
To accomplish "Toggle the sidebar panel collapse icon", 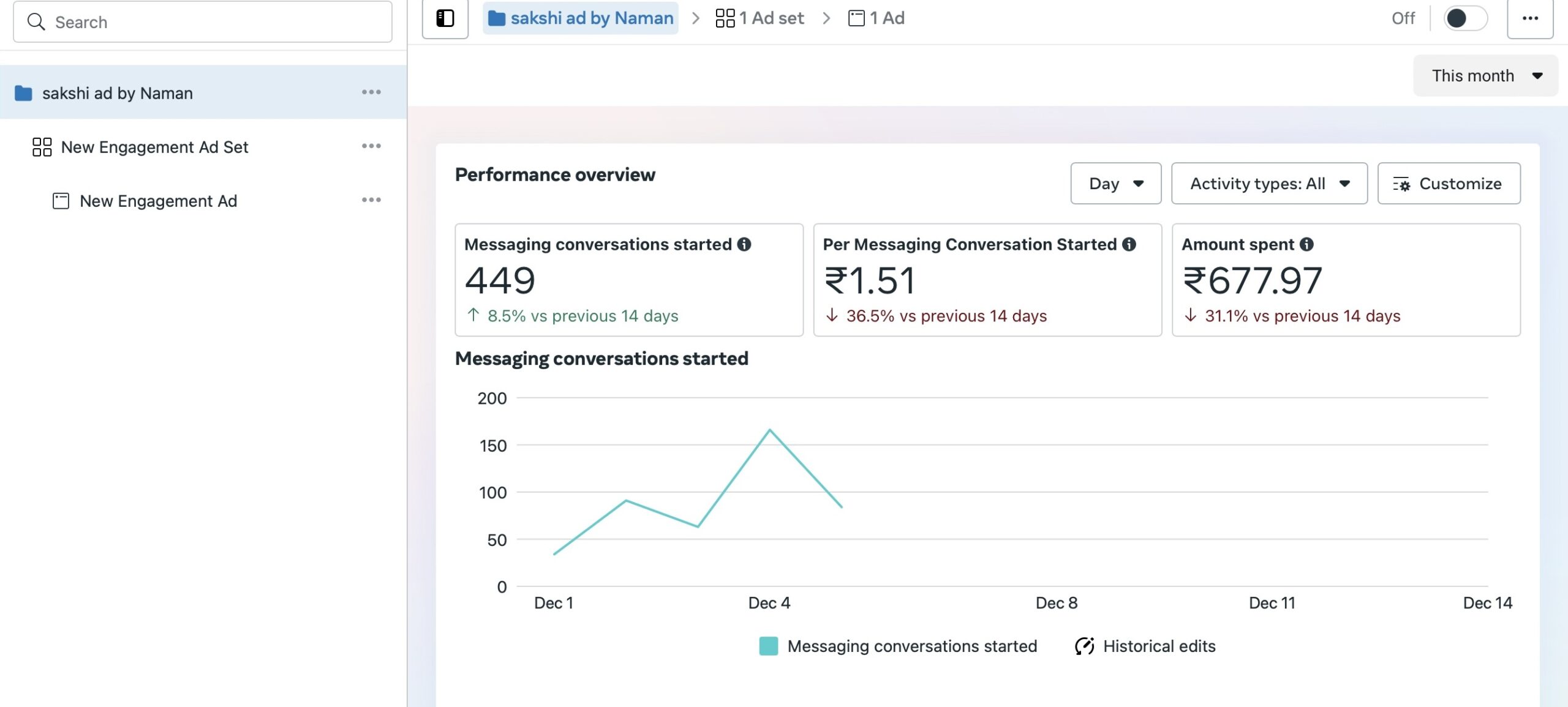I will 445,18.
